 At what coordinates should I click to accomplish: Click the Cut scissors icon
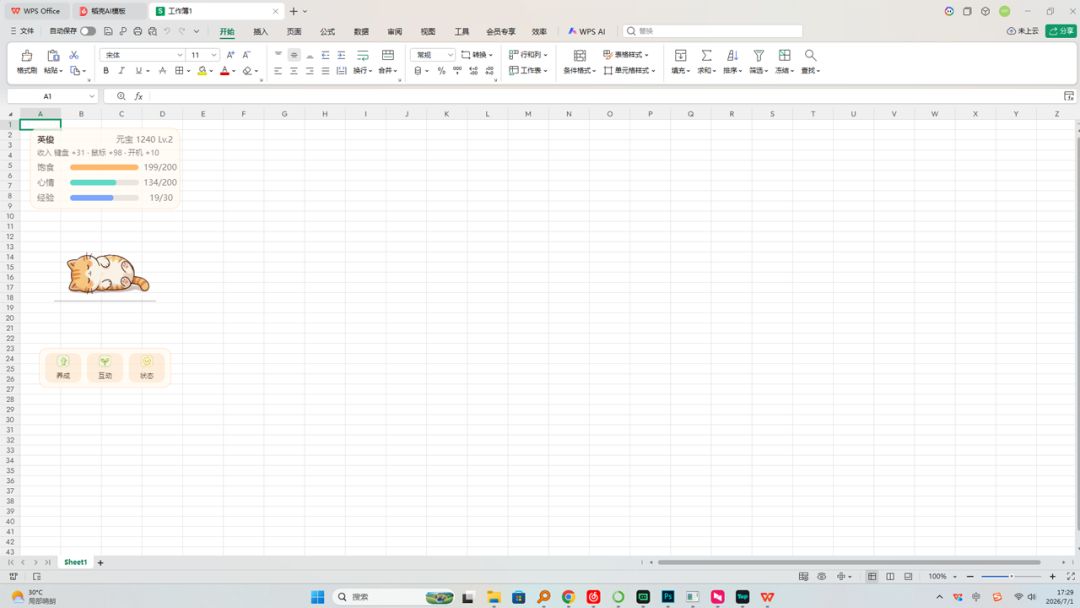click(x=74, y=55)
